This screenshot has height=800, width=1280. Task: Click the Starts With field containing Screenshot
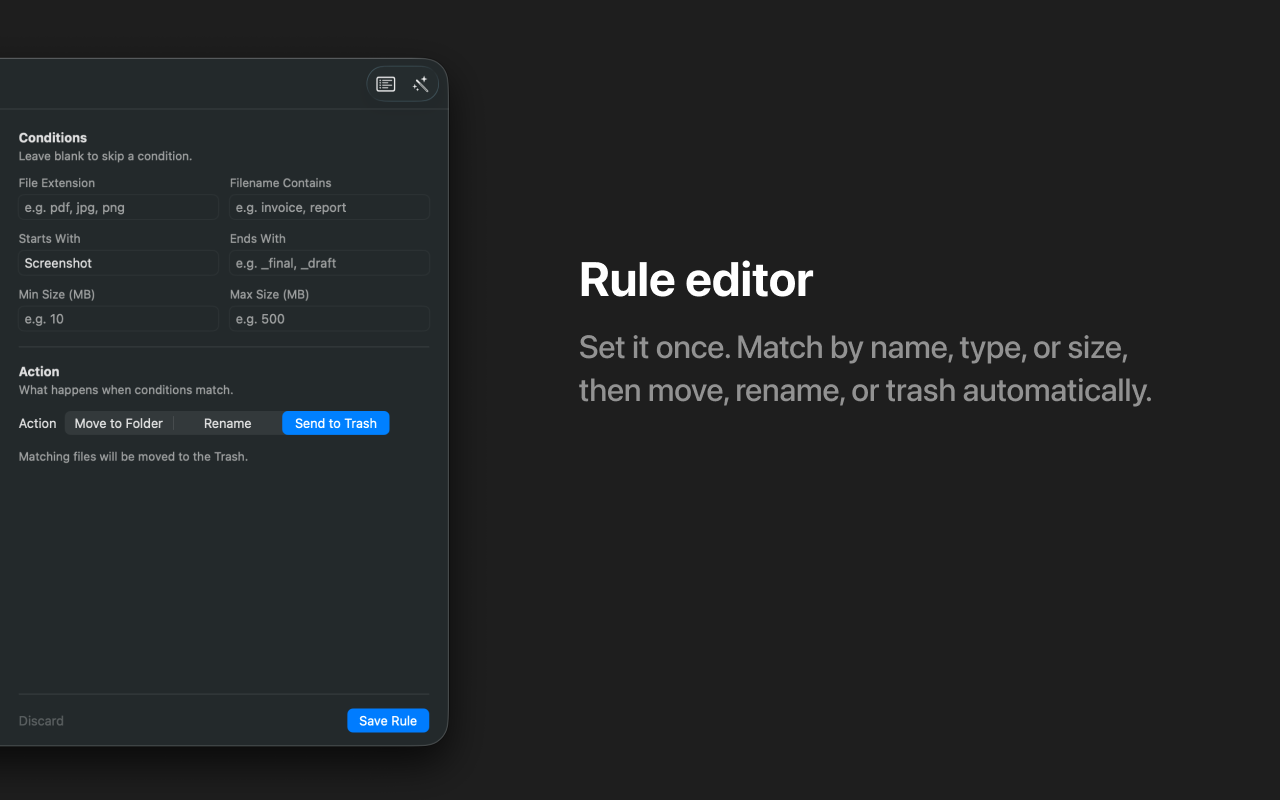point(118,263)
